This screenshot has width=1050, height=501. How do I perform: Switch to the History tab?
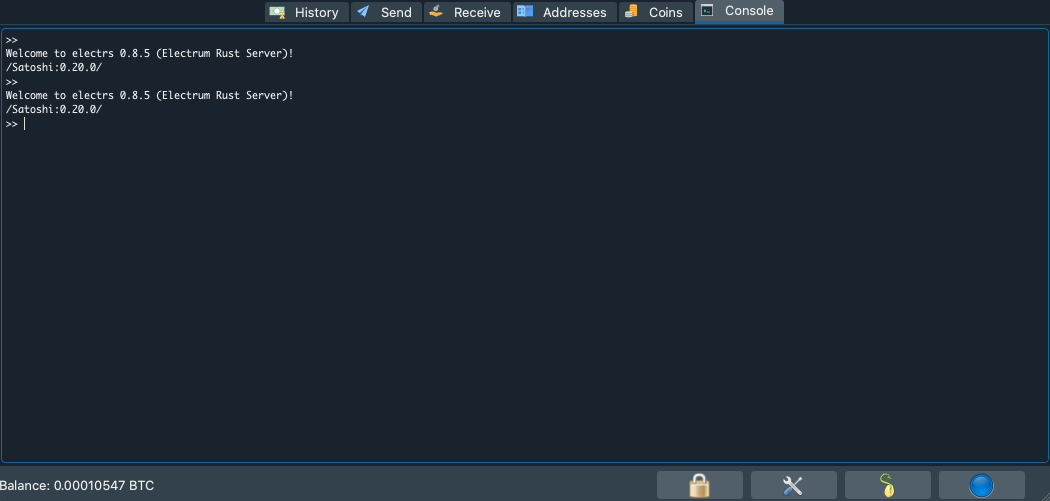pos(307,12)
